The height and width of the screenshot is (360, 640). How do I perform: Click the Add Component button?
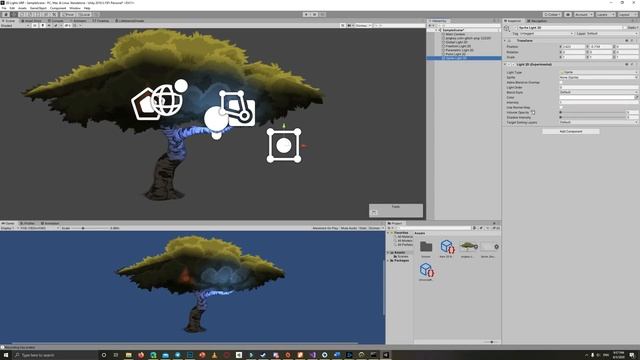coord(571,131)
